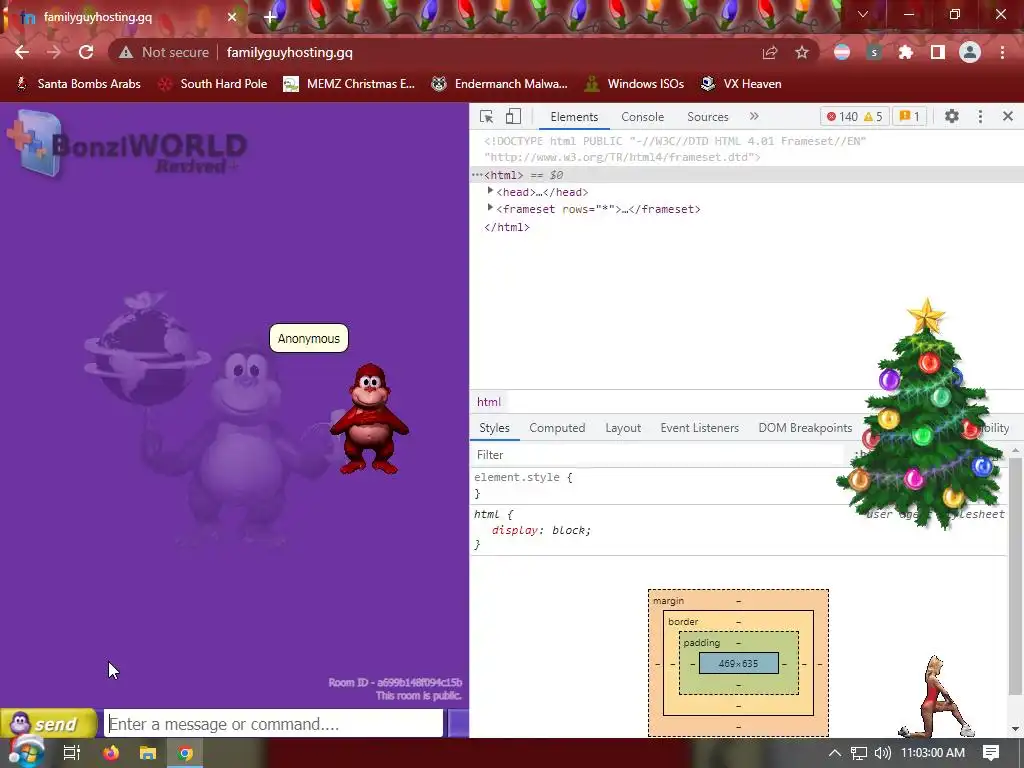Launch Firefox from the taskbar
The height and width of the screenshot is (768, 1024).
tap(111, 753)
